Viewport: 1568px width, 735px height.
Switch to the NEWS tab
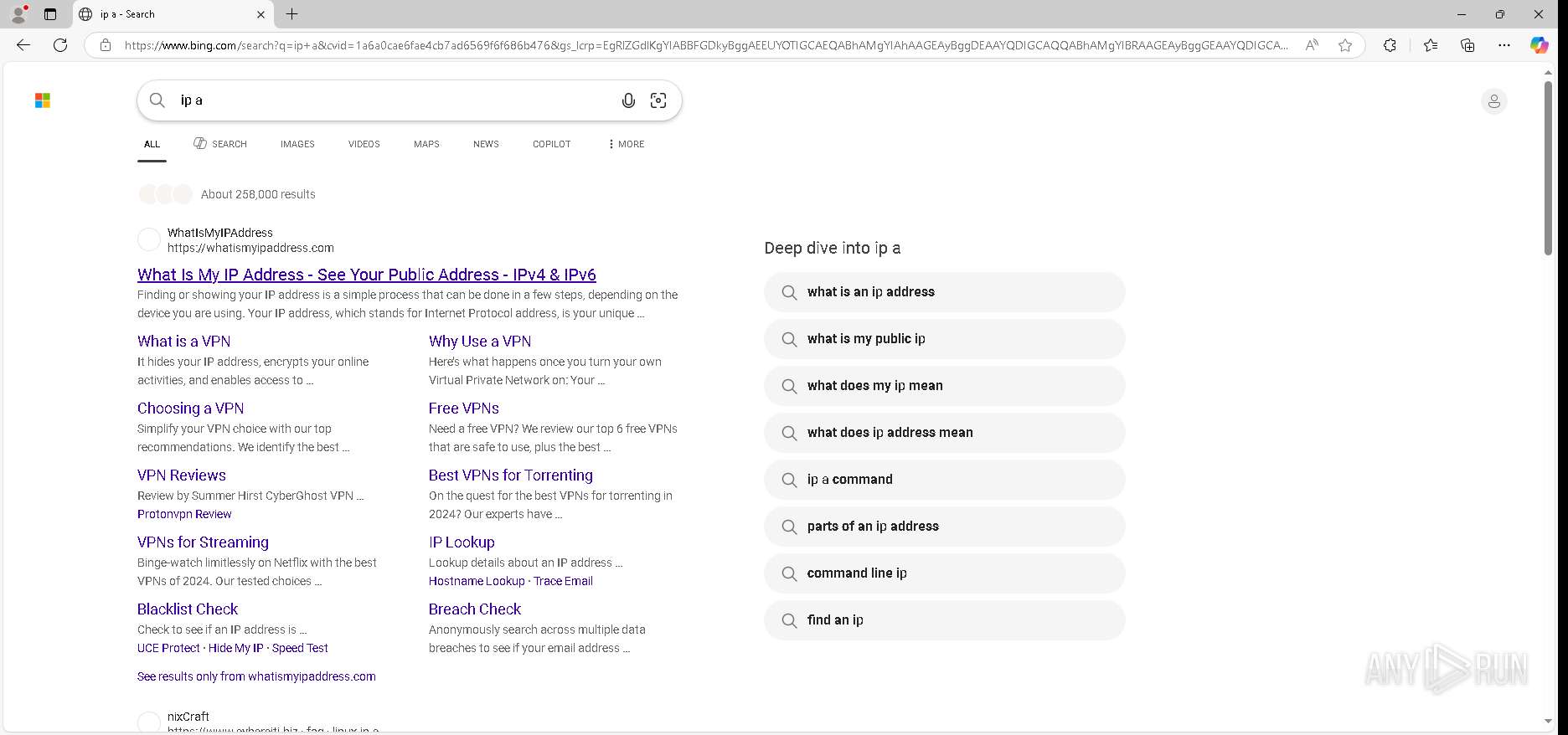pyautogui.click(x=486, y=144)
